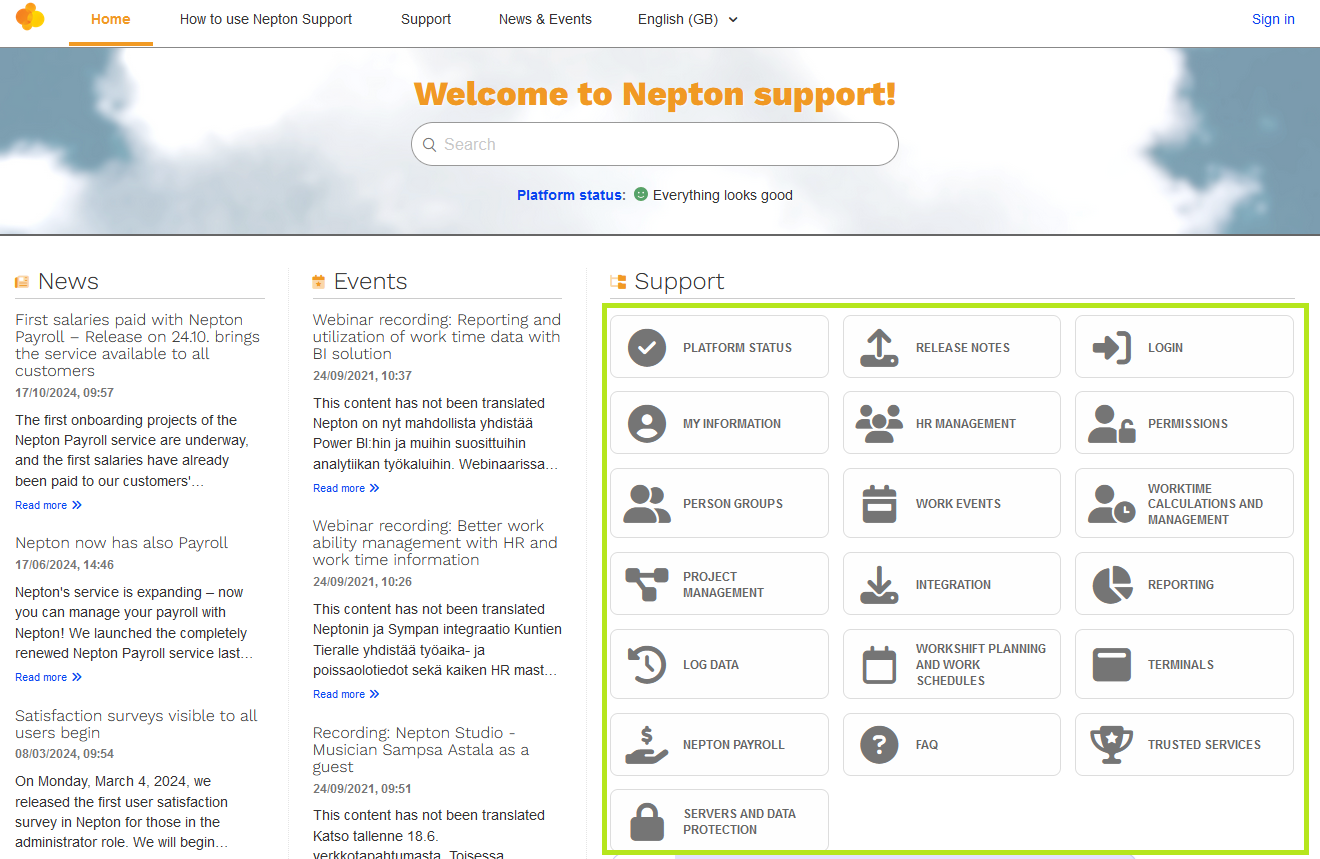Open the News & Events menu
Image resolution: width=1320 pixels, height=859 pixels.
(x=545, y=19)
